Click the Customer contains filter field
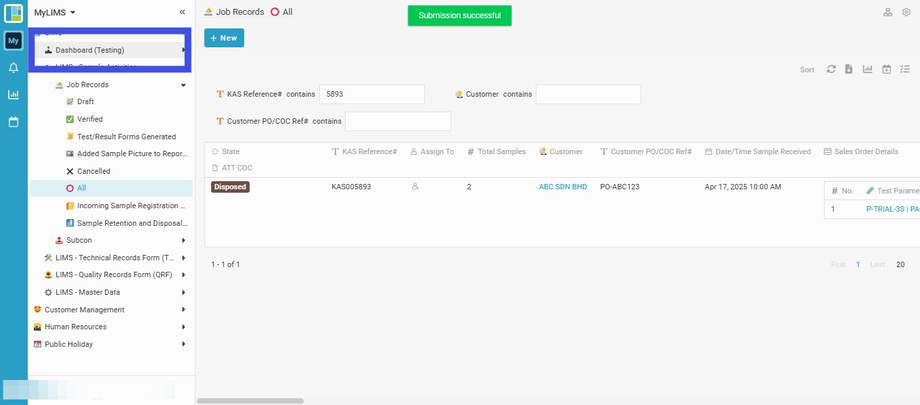 click(588, 94)
